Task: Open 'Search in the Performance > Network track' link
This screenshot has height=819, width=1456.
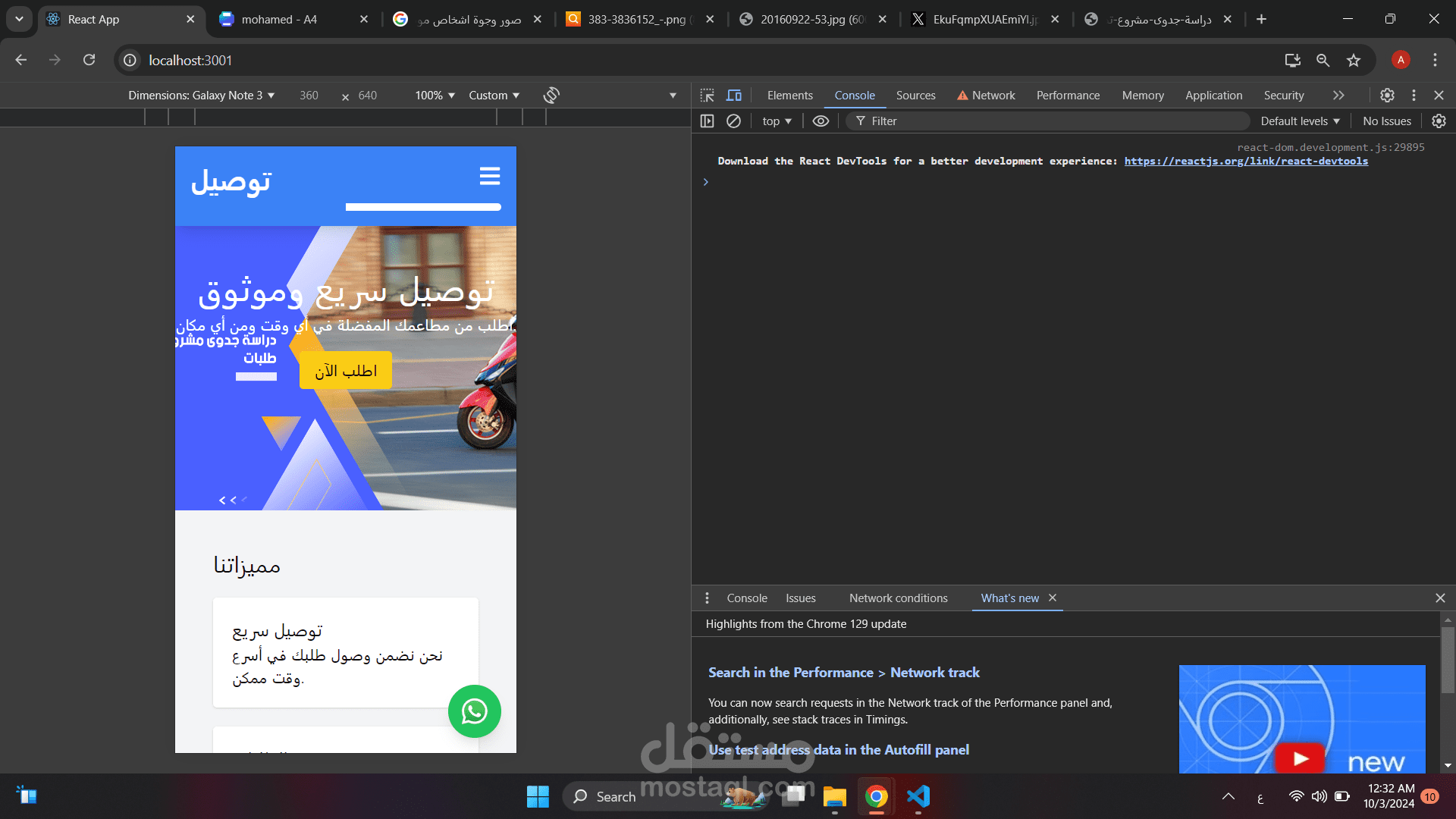Action: coord(843,673)
